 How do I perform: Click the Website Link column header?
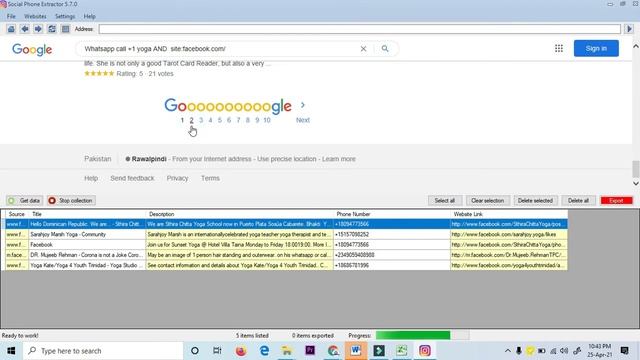pos(509,214)
